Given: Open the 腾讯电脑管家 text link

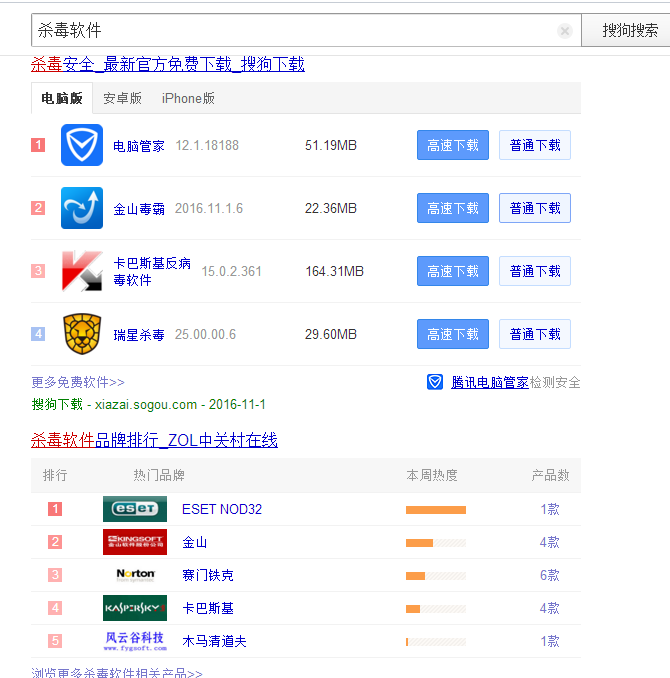Looking at the screenshot, I should [490, 382].
